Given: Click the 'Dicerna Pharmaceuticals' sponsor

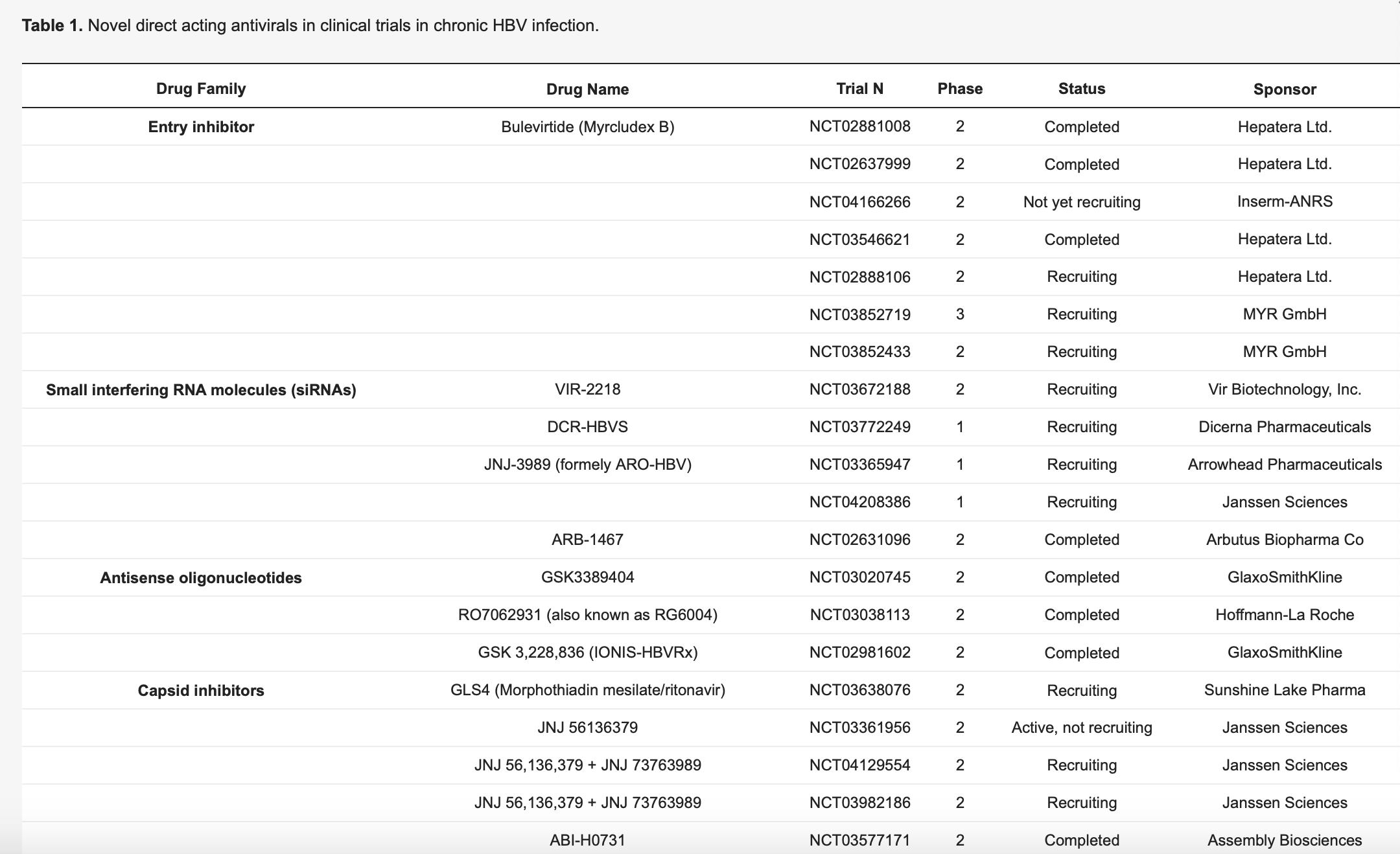Looking at the screenshot, I should tap(1285, 427).
